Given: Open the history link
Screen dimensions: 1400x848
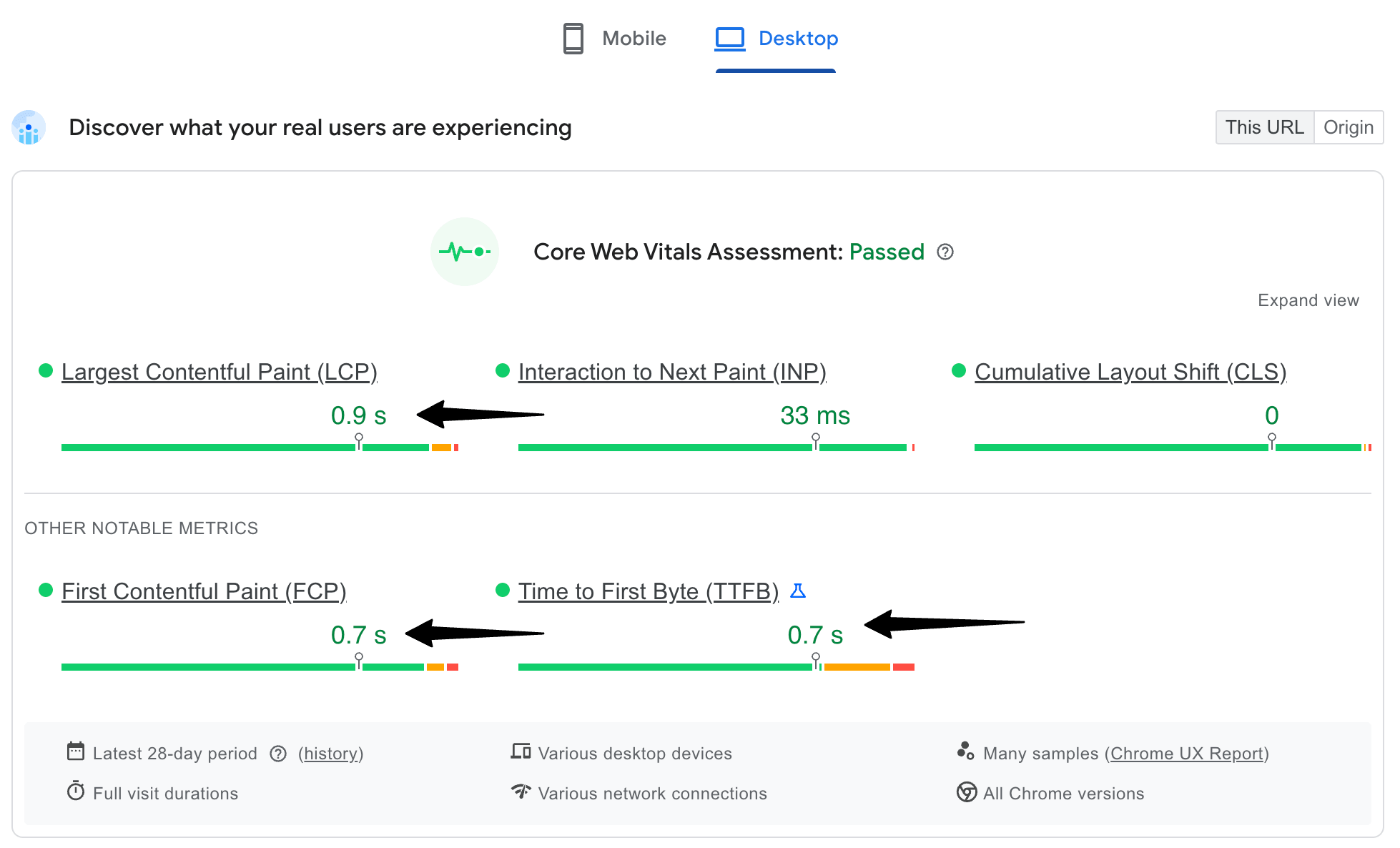Looking at the screenshot, I should [x=330, y=753].
